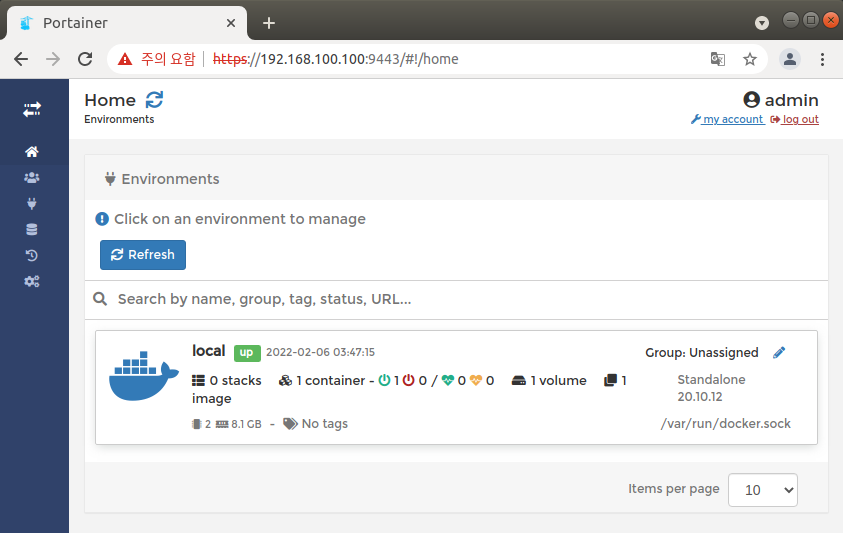
Task: Click the stacks list icon
Action: [x=198, y=381]
